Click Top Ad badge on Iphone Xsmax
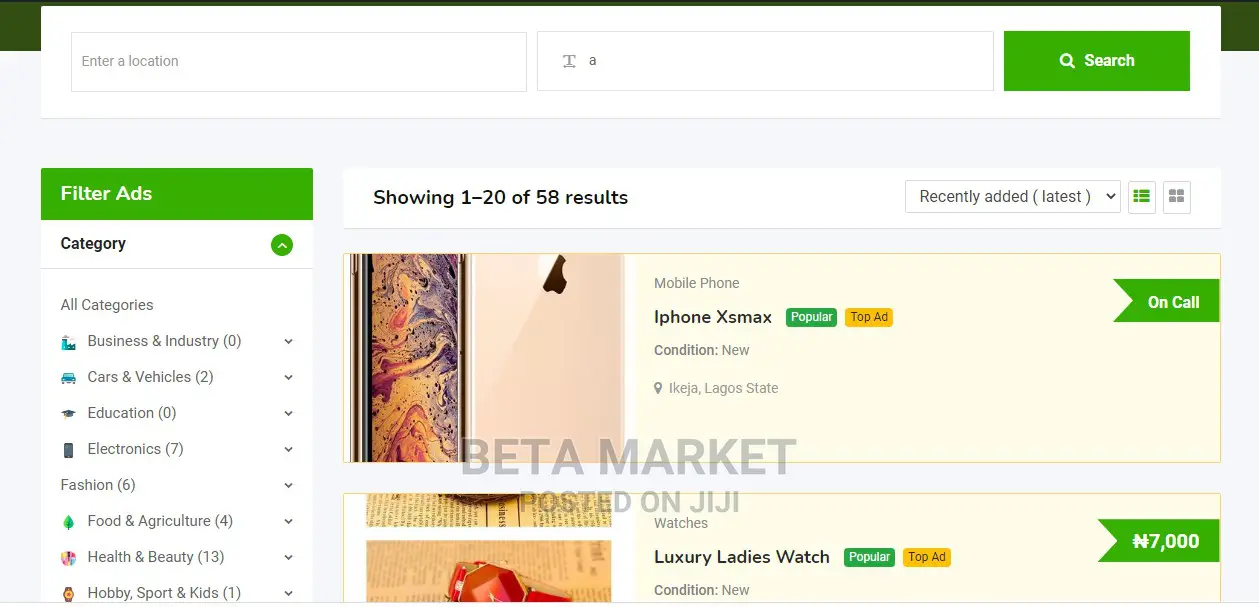 click(869, 317)
